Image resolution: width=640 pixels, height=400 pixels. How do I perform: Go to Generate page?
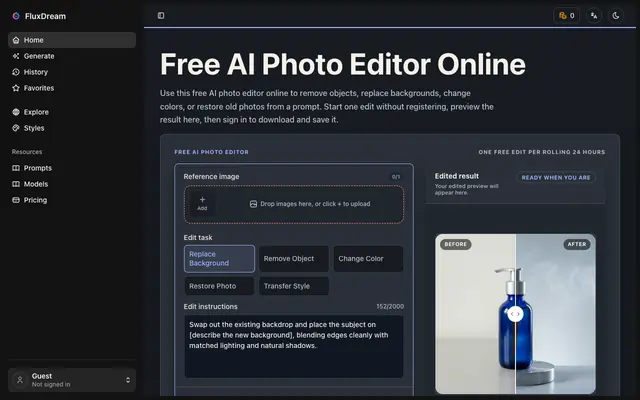[x=72, y=56]
